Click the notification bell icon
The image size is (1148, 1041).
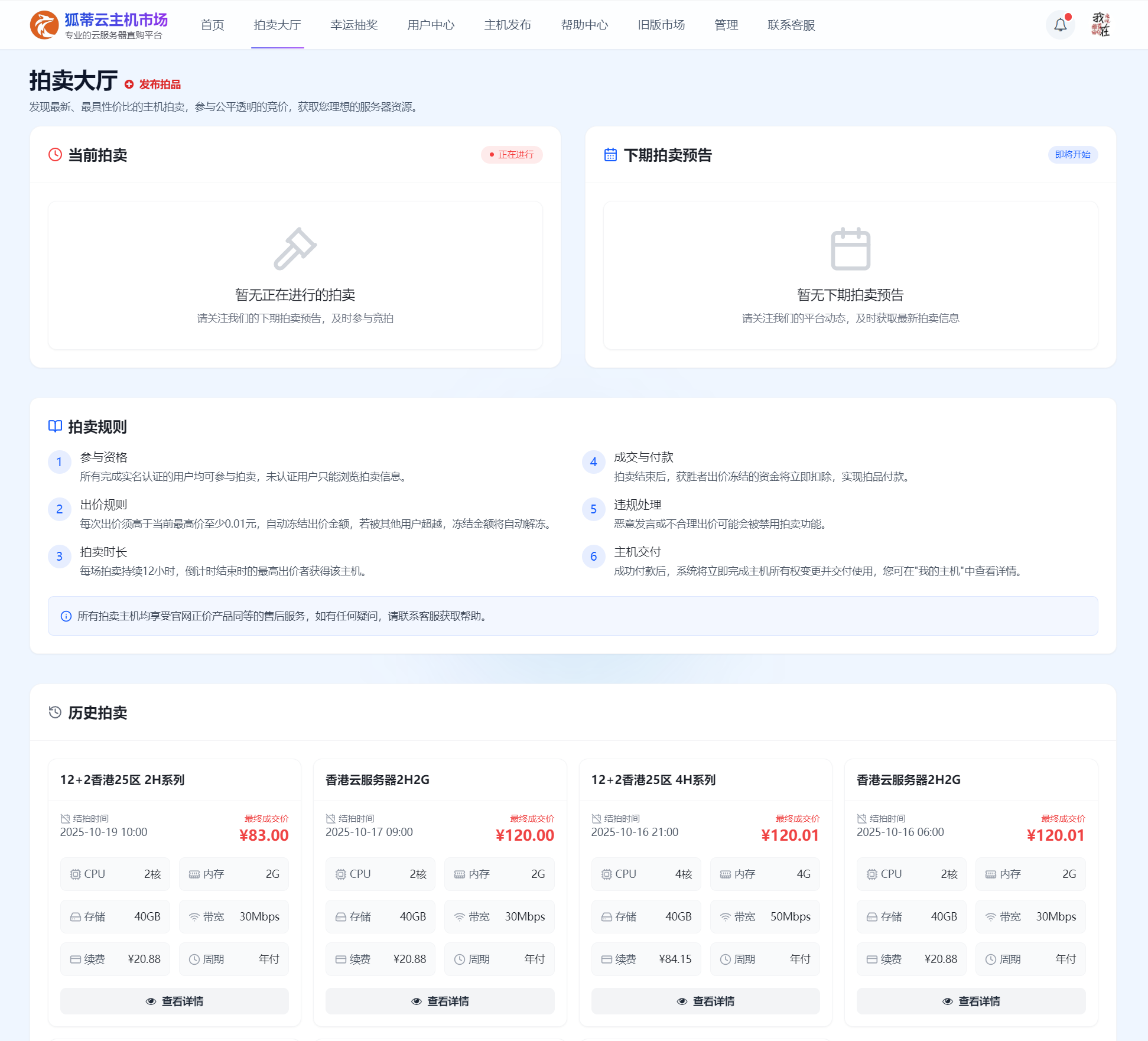tap(1061, 25)
